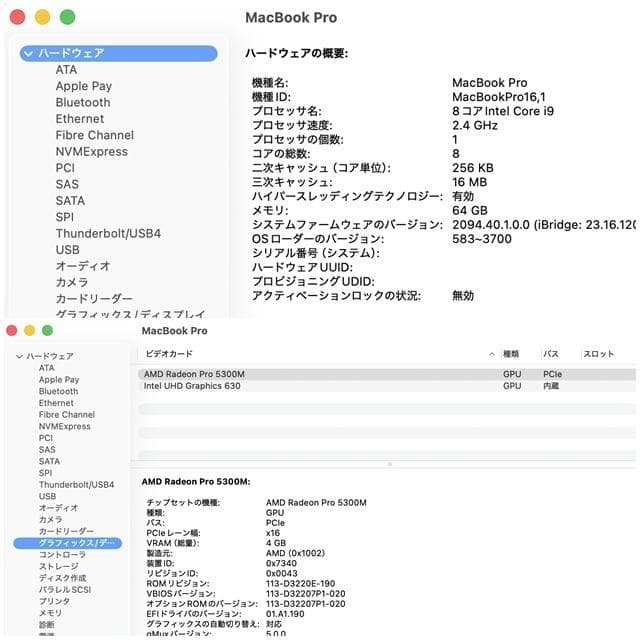
Task: Select オーディオ in bottom window sidebar
Action: pos(58,508)
